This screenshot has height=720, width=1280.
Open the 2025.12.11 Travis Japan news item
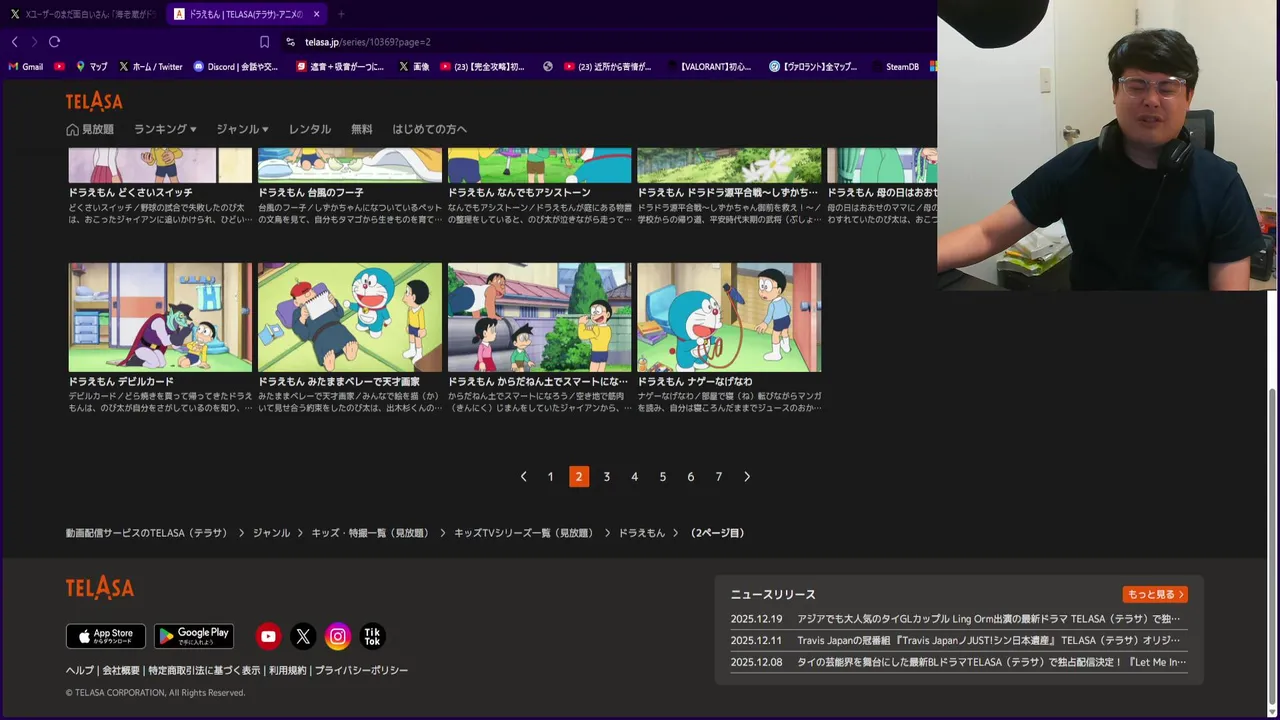tap(958, 640)
